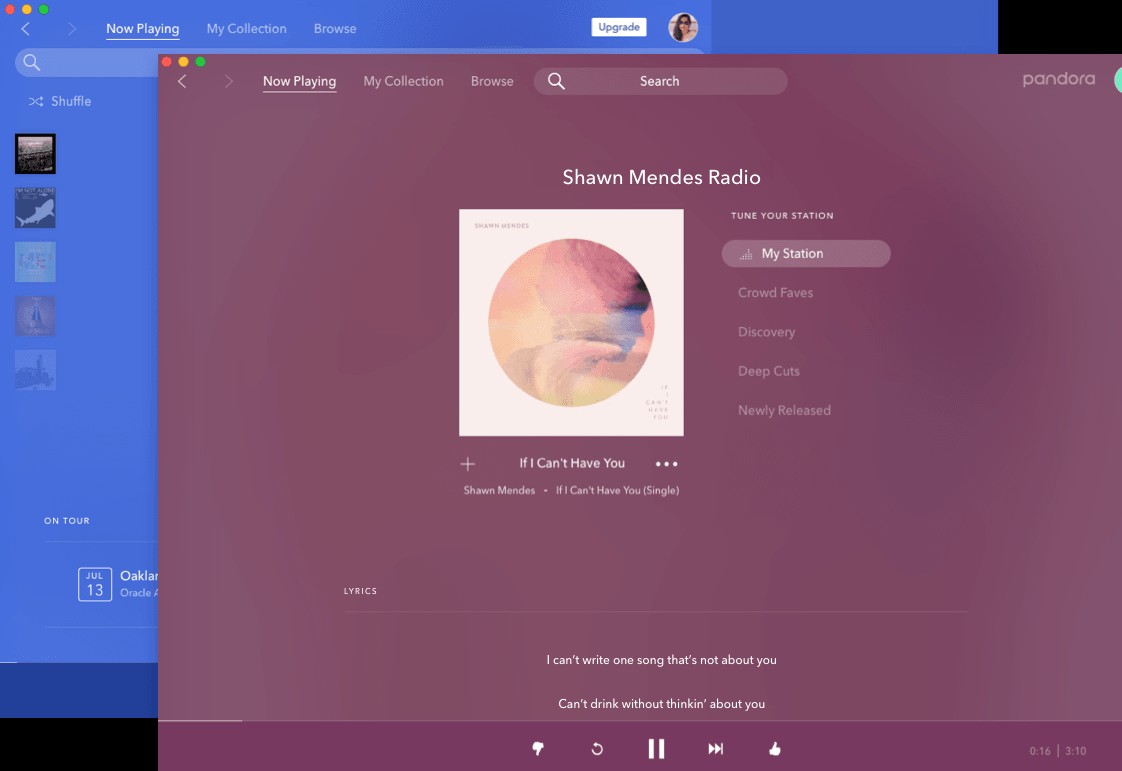Click the Upgrade button
This screenshot has width=1122, height=771.
tap(619, 27)
